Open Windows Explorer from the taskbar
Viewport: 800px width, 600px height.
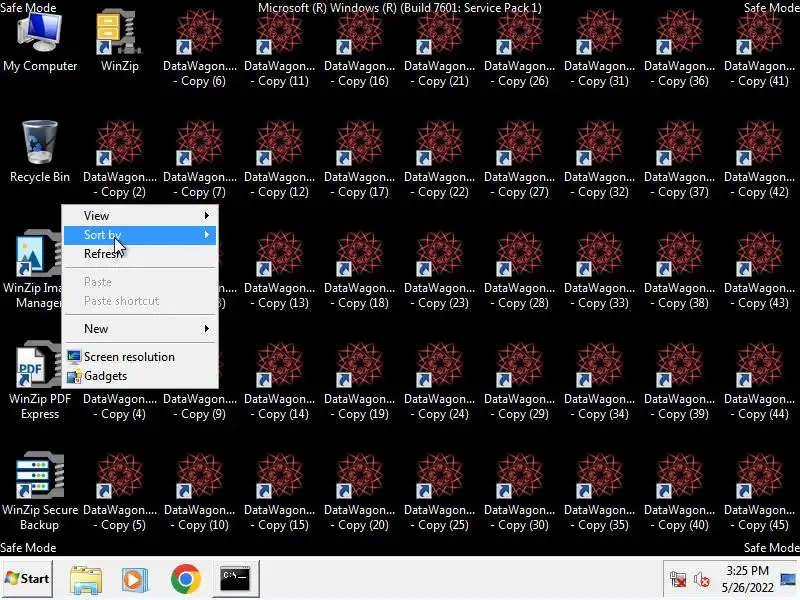(85, 580)
